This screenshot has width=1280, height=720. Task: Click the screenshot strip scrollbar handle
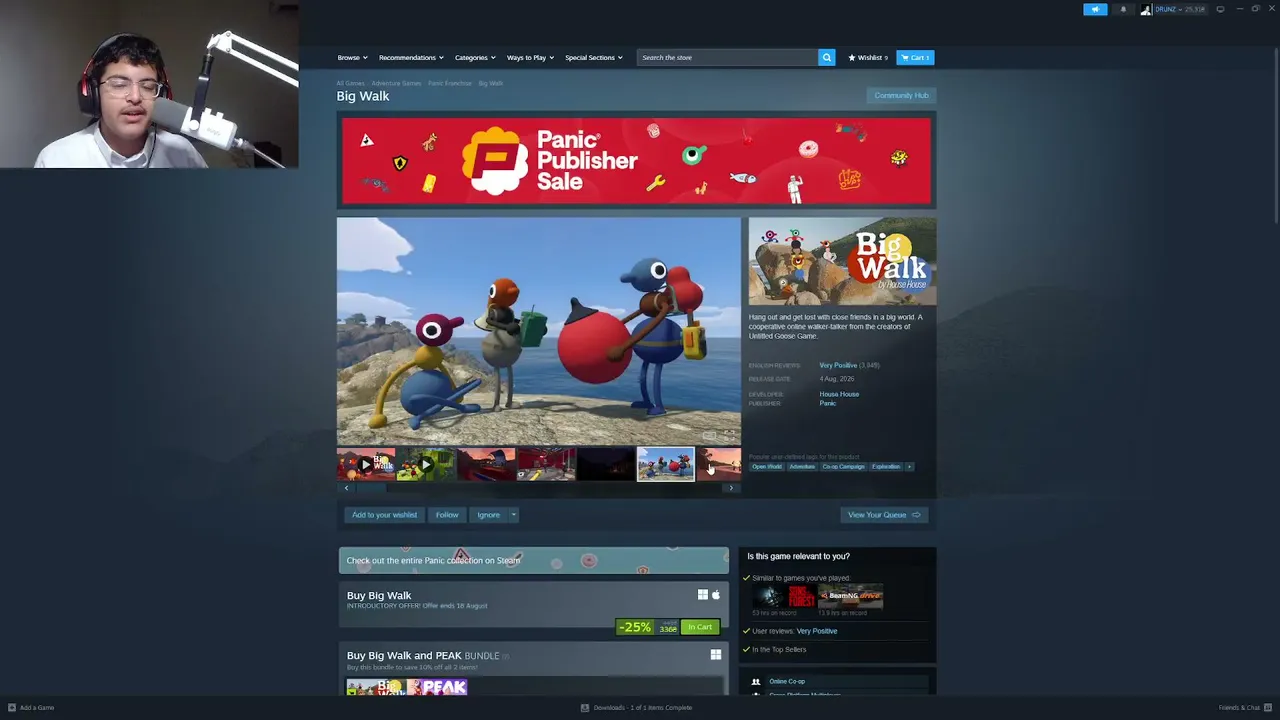[371, 488]
